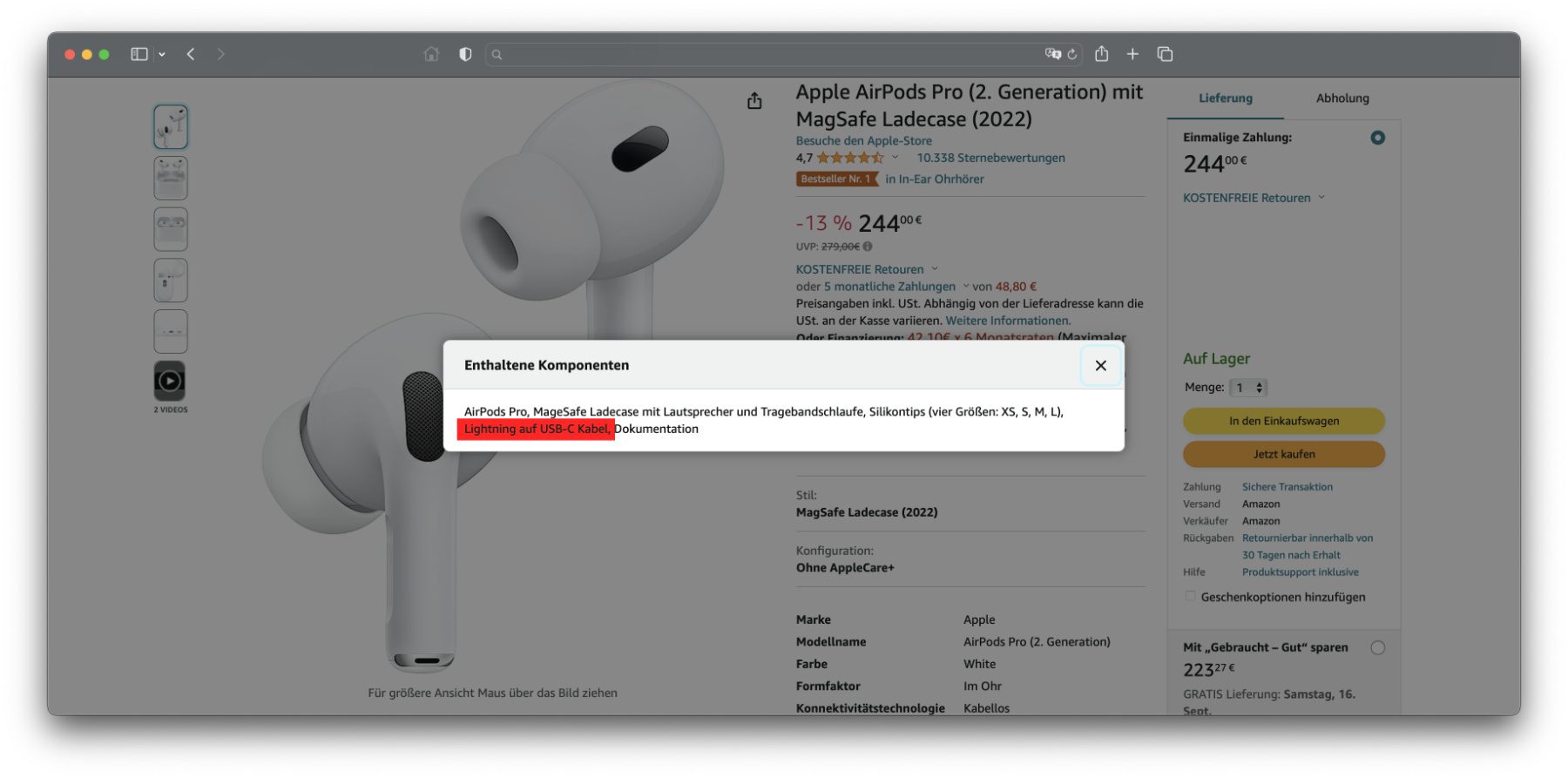The height and width of the screenshot is (778, 1568).
Task: Open the Safari home page icon
Action: pyautogui.click(x=431, y=54)
